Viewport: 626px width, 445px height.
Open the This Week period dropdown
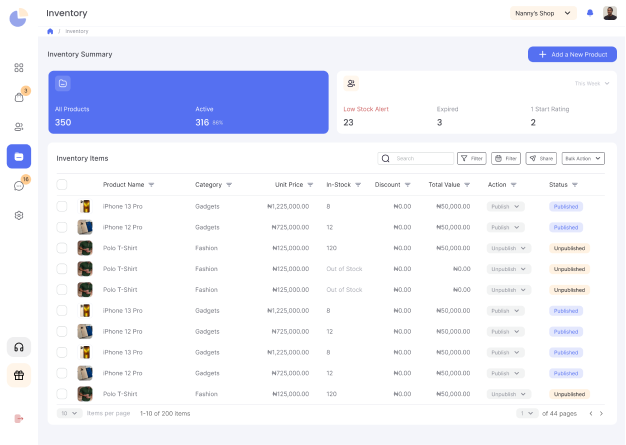(x=592, y=83)
